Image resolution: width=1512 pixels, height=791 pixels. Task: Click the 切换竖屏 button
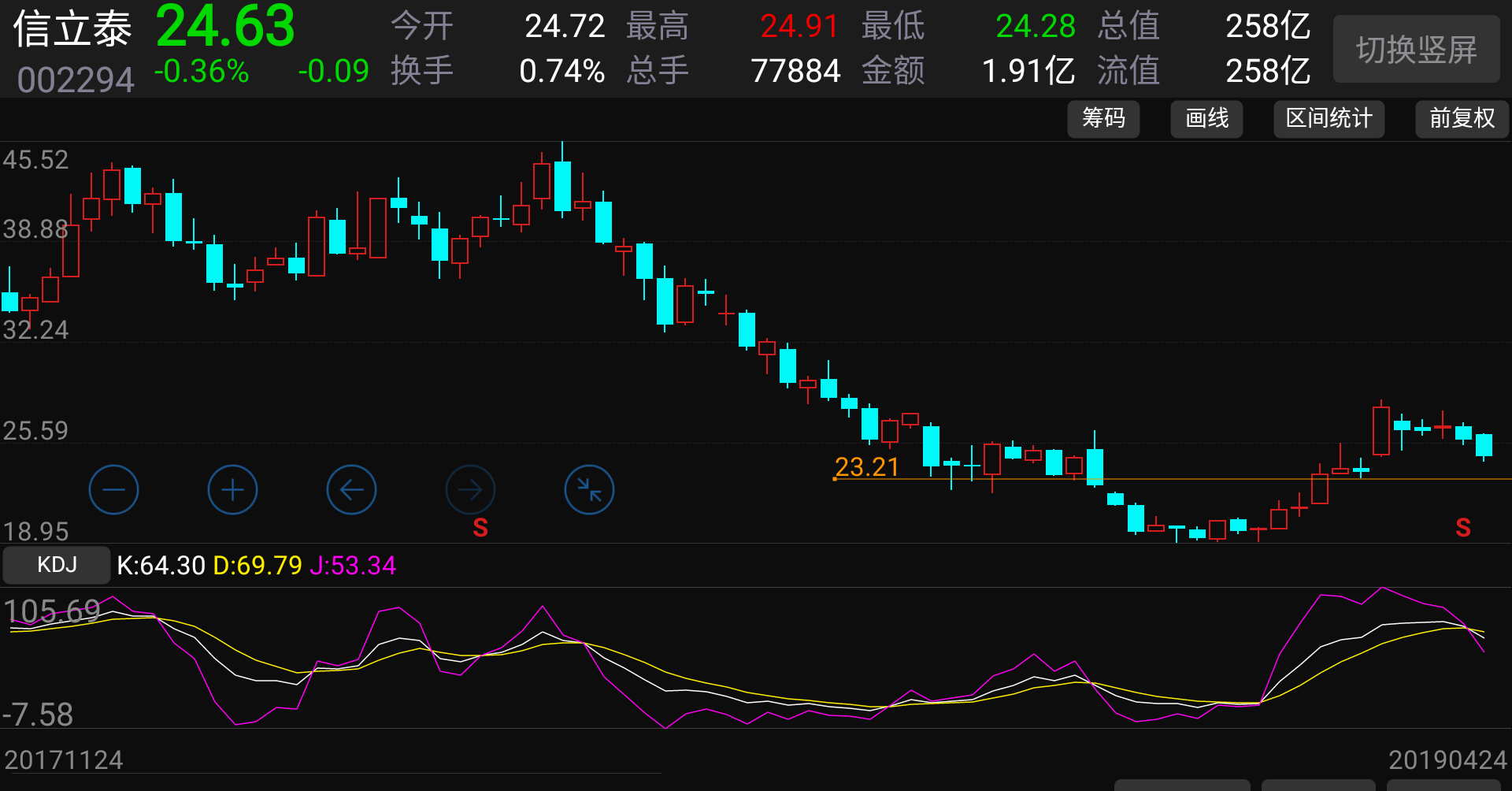pyautogui.click(x=1416, y=50)
